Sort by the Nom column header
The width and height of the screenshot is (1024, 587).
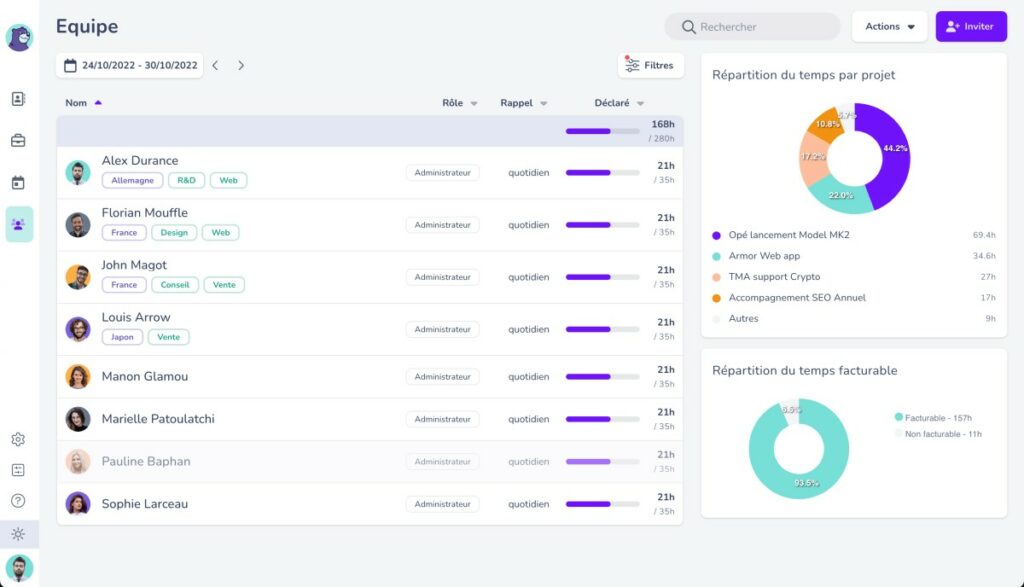[x=77, y=103]
